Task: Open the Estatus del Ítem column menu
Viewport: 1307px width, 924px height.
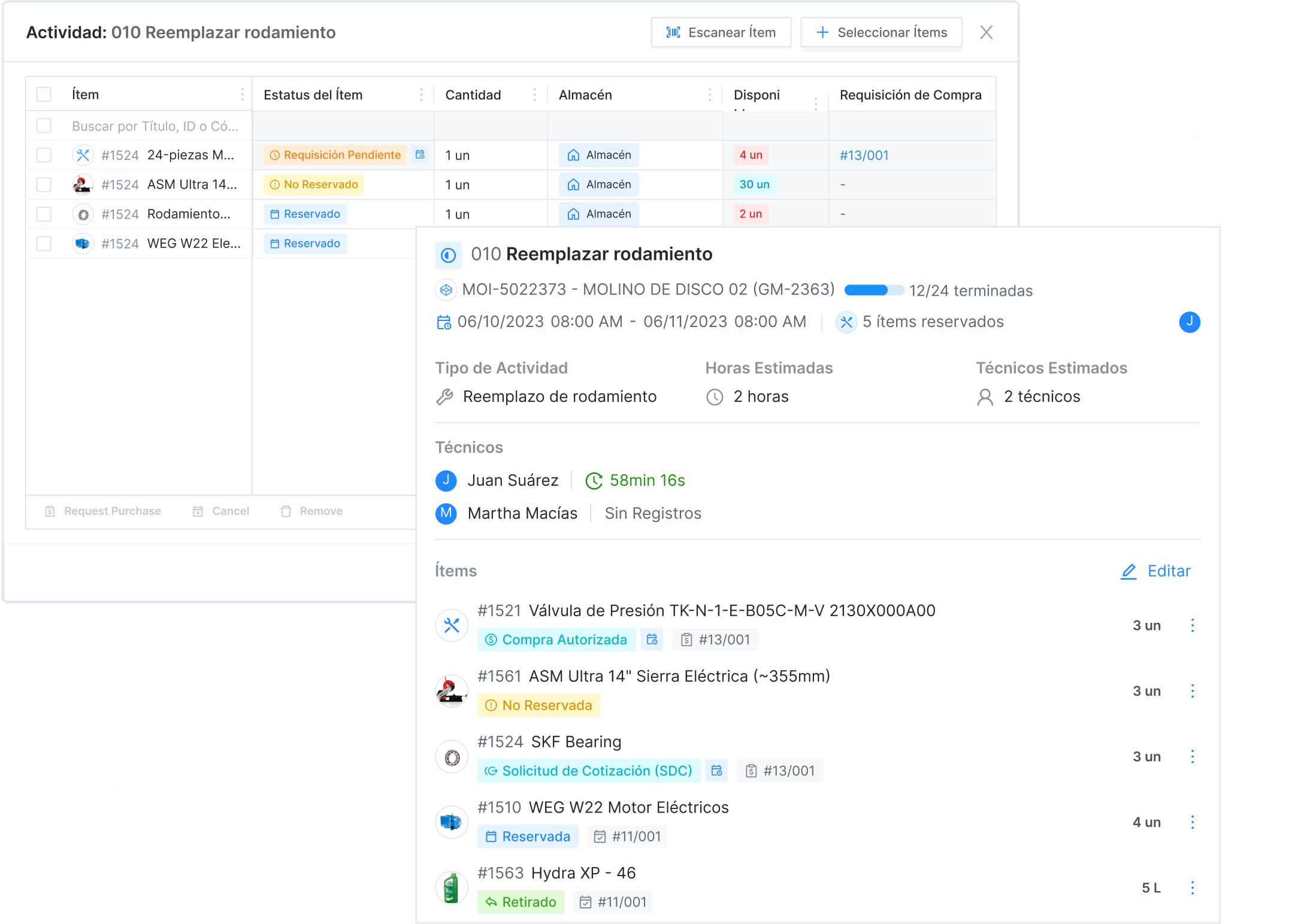Action: click(421, 95)
